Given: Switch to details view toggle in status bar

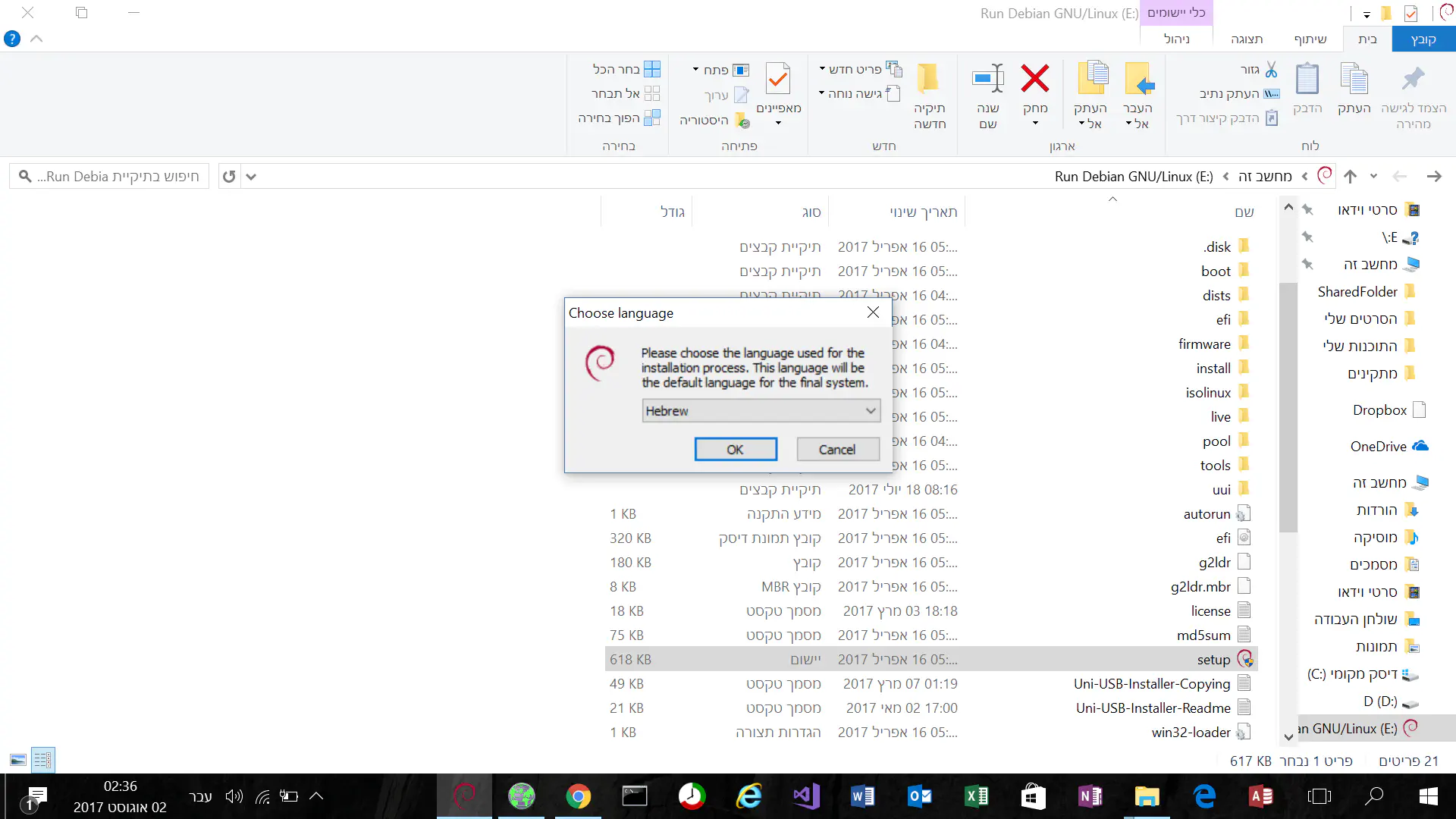Looking at the screenshot, I should click(x=42, y=760).
